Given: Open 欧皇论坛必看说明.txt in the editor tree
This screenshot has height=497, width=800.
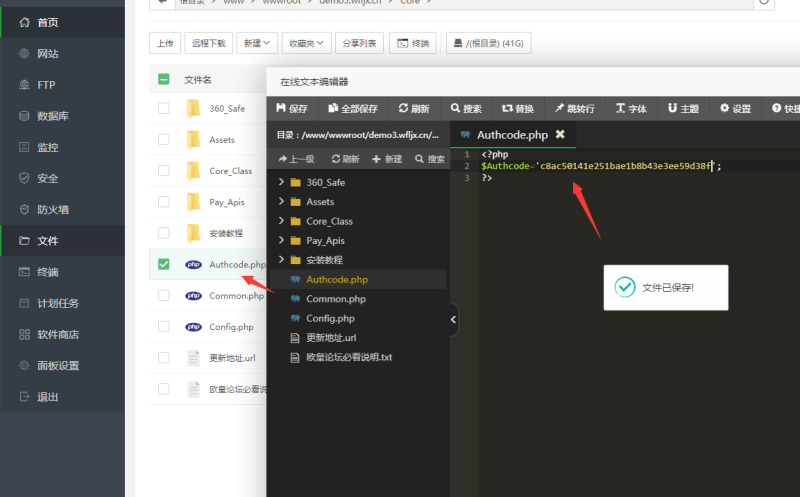Looking at the screenshot, I should (x=358, y=357).
